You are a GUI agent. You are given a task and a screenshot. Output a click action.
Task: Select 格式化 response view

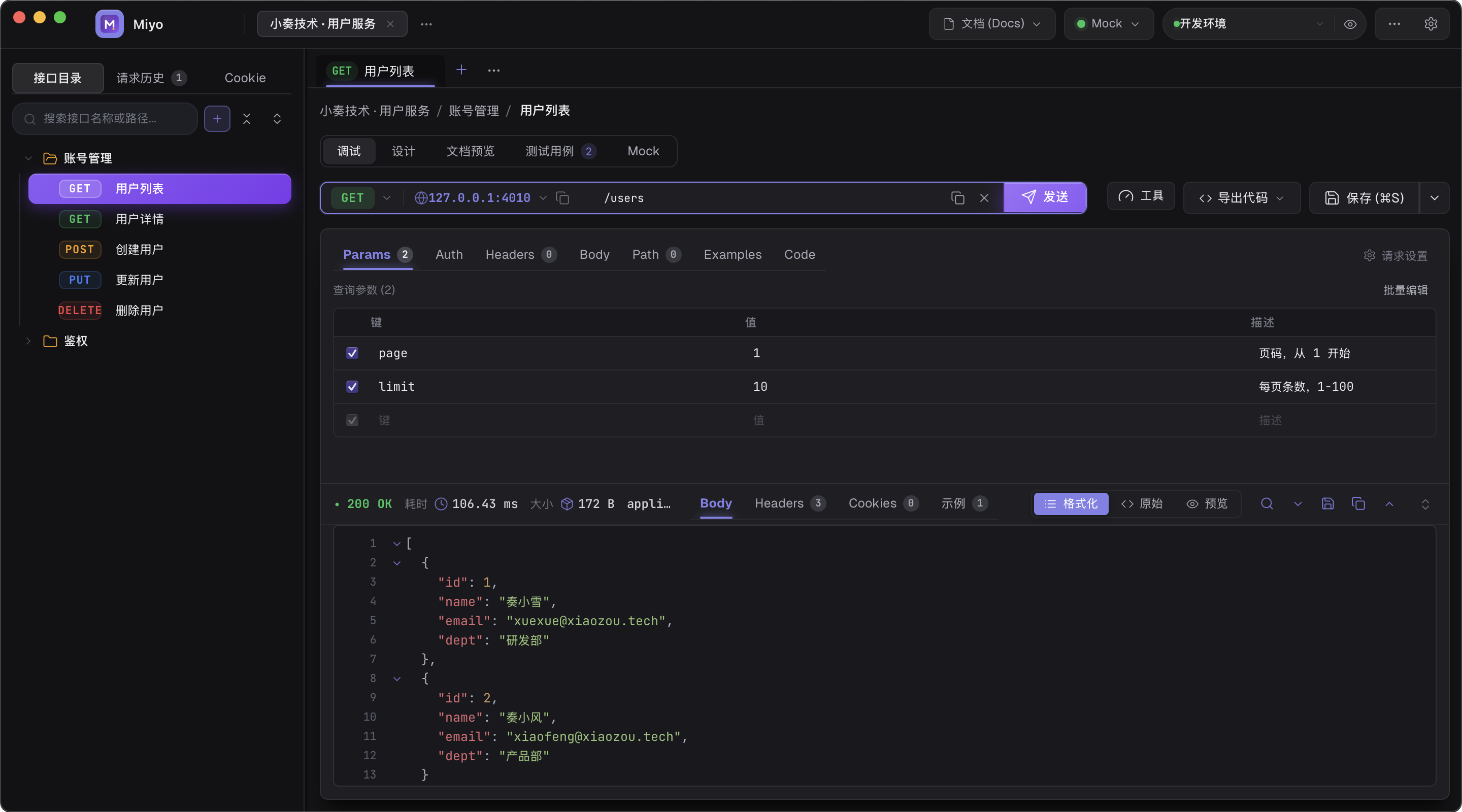tap(1071, 503)
